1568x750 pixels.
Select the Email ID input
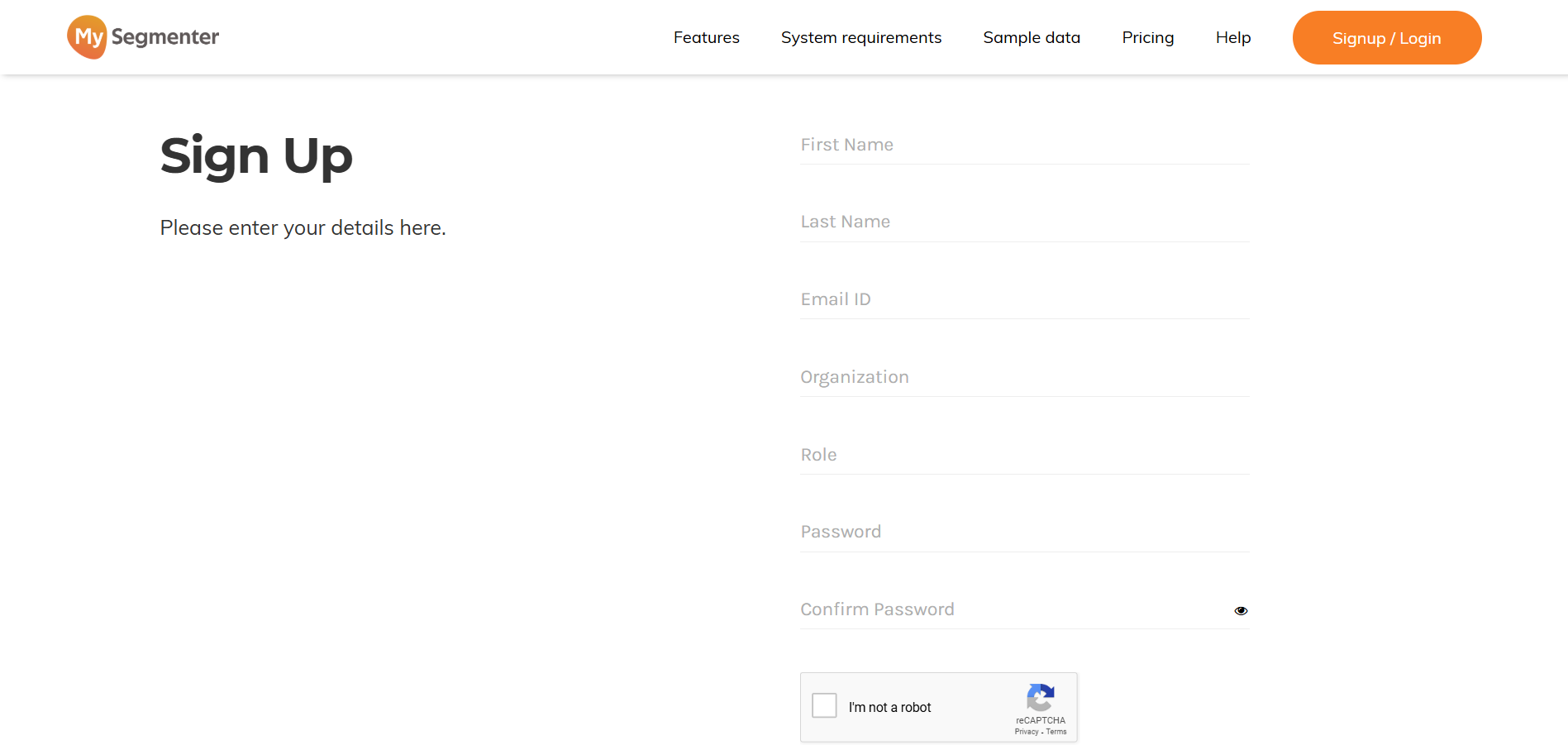tap(1023, 300)
